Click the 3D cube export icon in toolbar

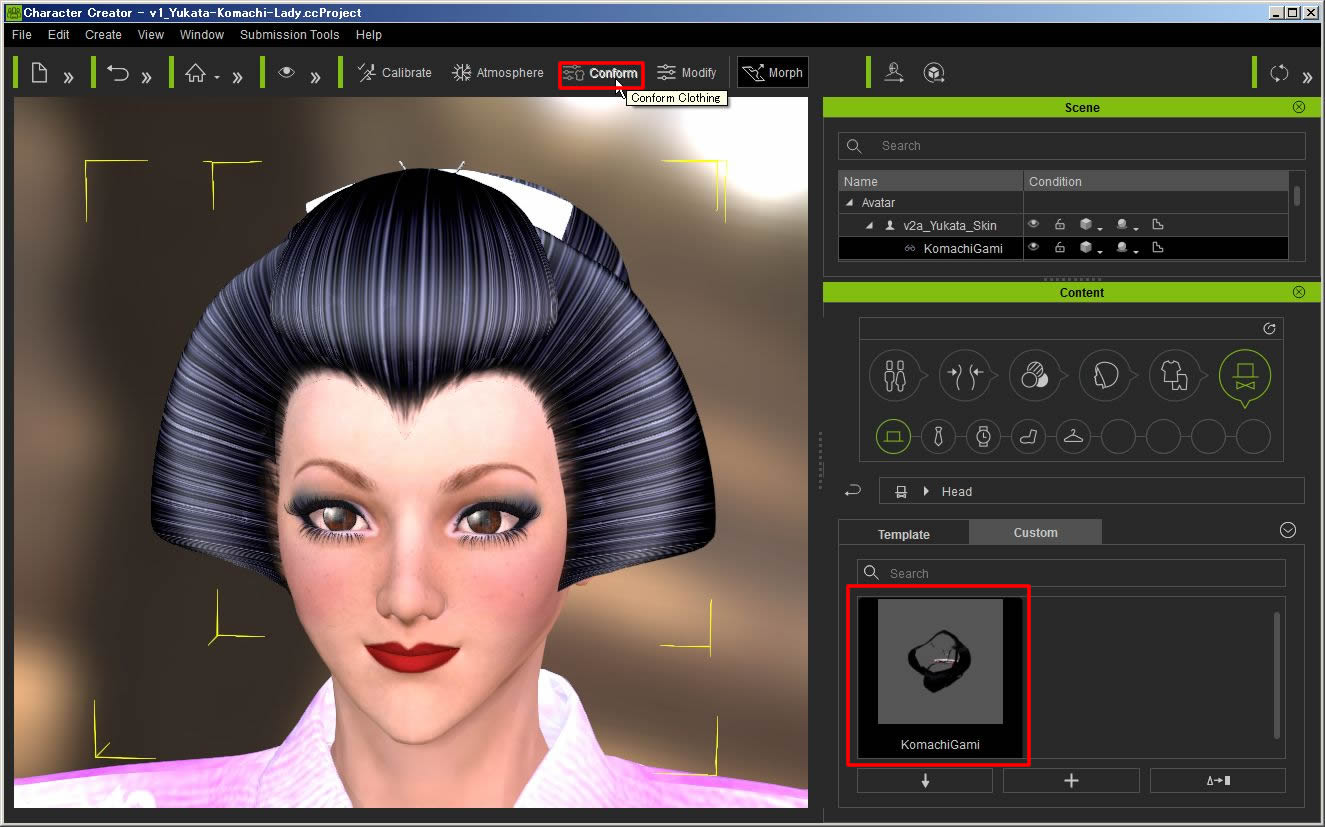[933, 73]
